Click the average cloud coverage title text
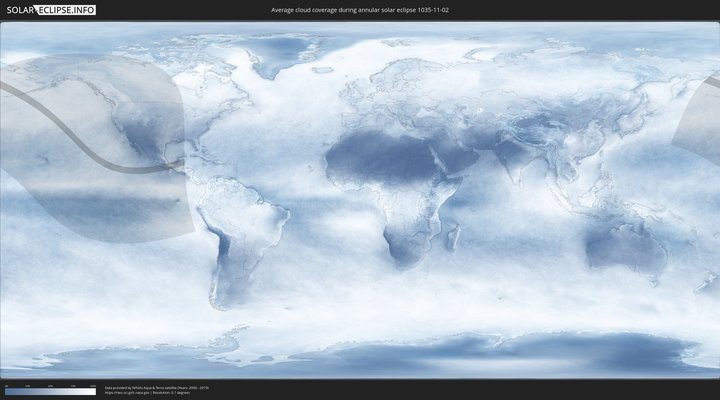 click(x=359, y=10)
